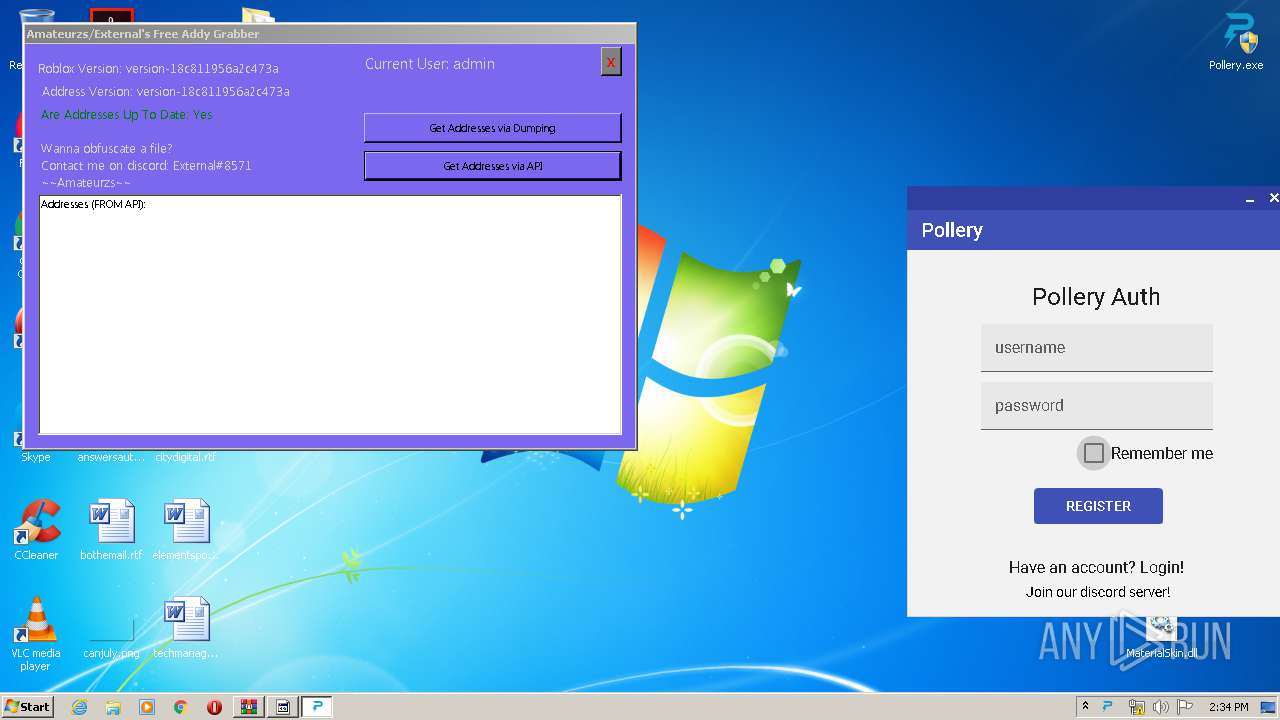Select the answersaut... file label
Image resolution: width=1280 pixels, height=720 pixels.
[x=111, y=457]
